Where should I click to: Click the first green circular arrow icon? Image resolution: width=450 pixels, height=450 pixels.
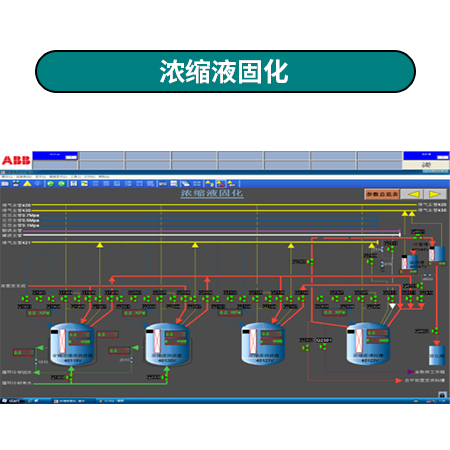click(x=50, y=184)
